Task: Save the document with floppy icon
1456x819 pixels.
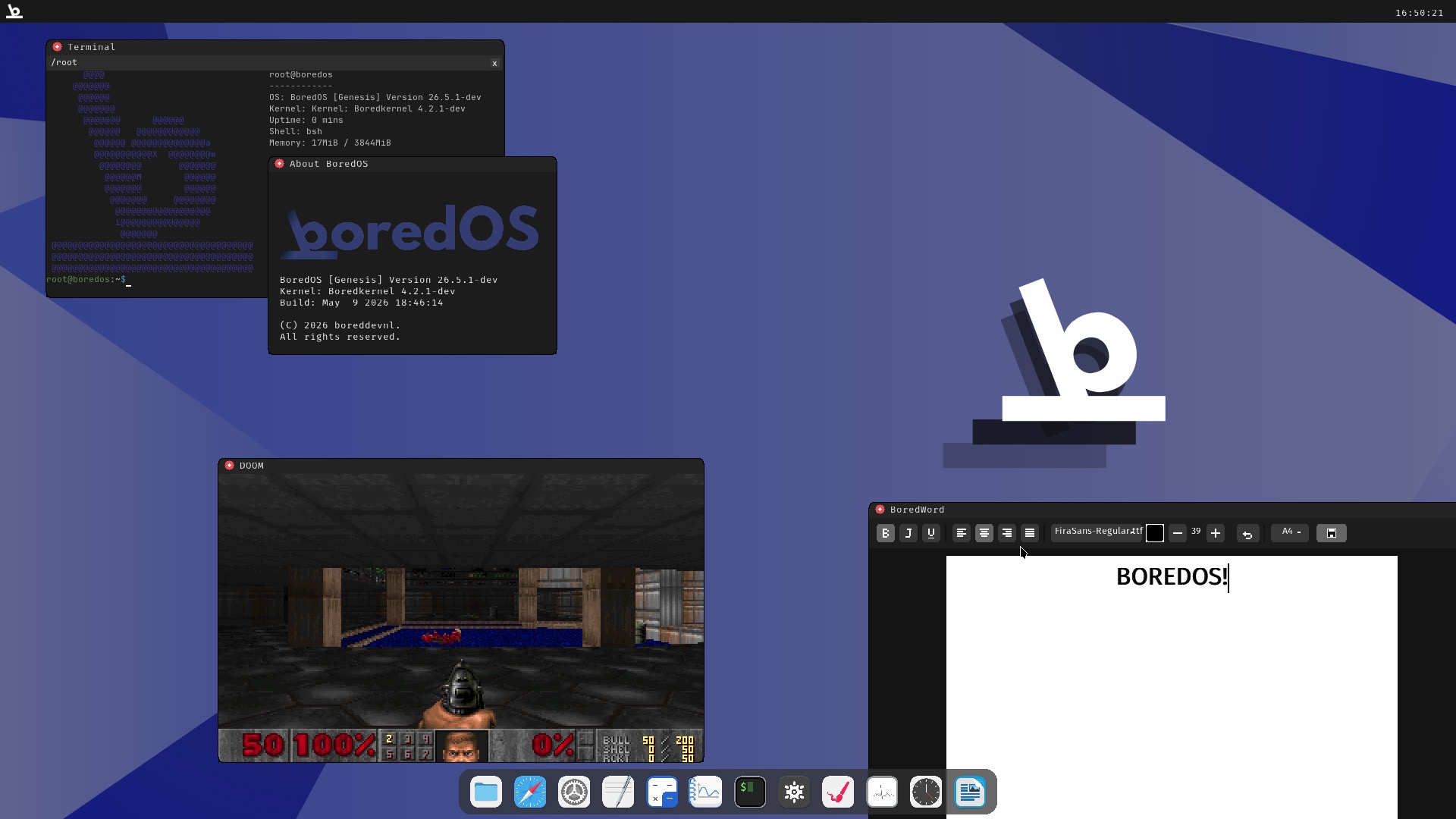Action: coord(1331,533)
